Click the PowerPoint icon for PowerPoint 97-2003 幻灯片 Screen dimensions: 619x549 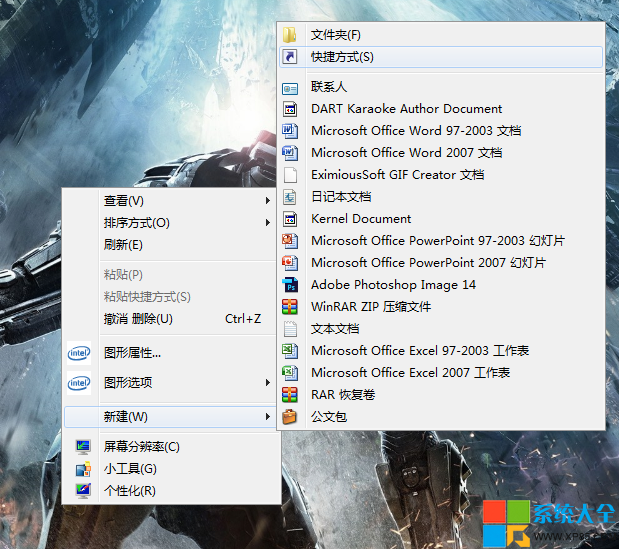pos(290,241)
